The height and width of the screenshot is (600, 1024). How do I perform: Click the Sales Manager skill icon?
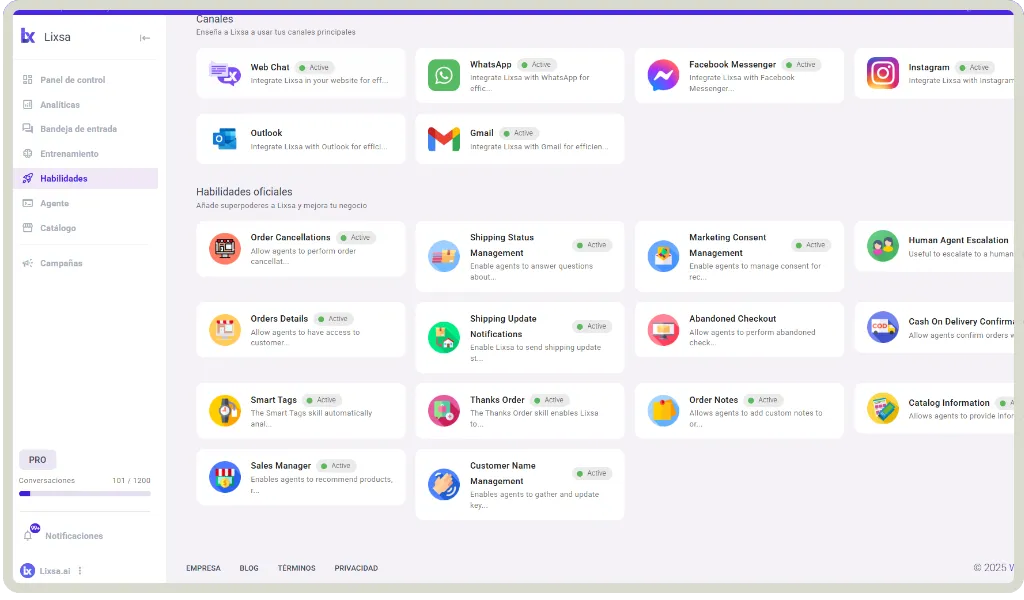225,476
